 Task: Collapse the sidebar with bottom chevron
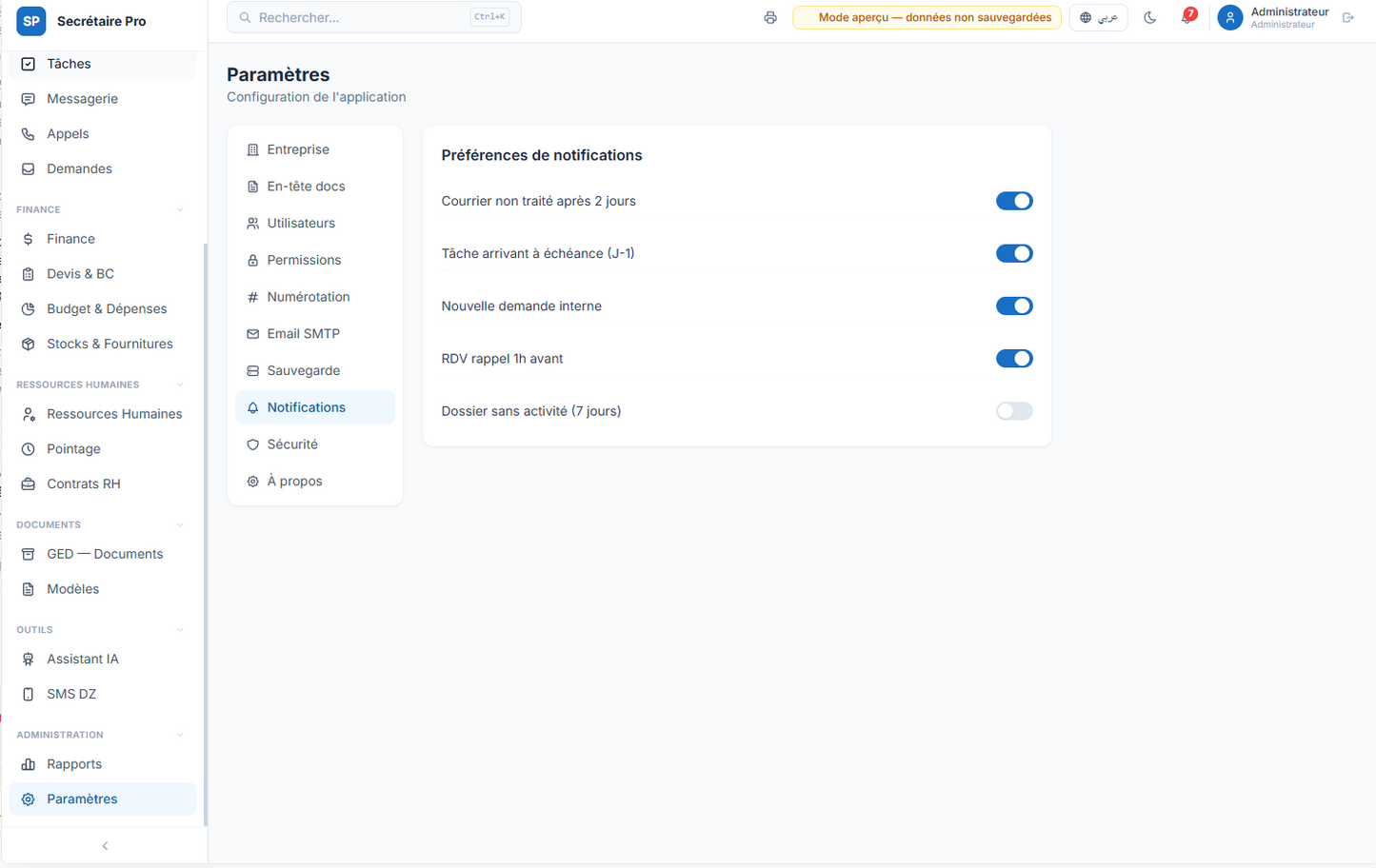coord(105,846)
